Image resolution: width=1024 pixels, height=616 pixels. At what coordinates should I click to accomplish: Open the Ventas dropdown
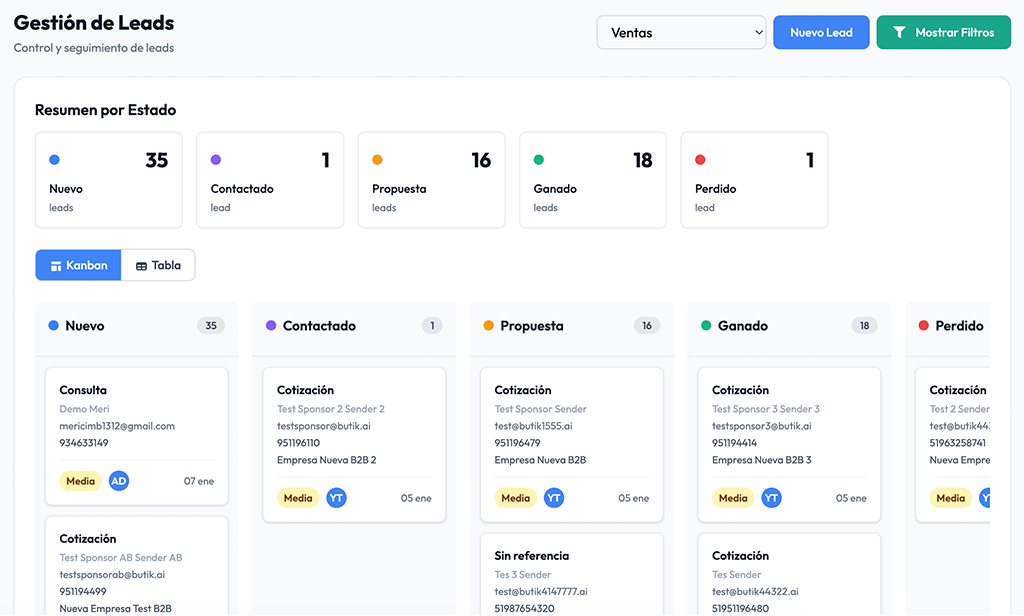pos(681,33)
